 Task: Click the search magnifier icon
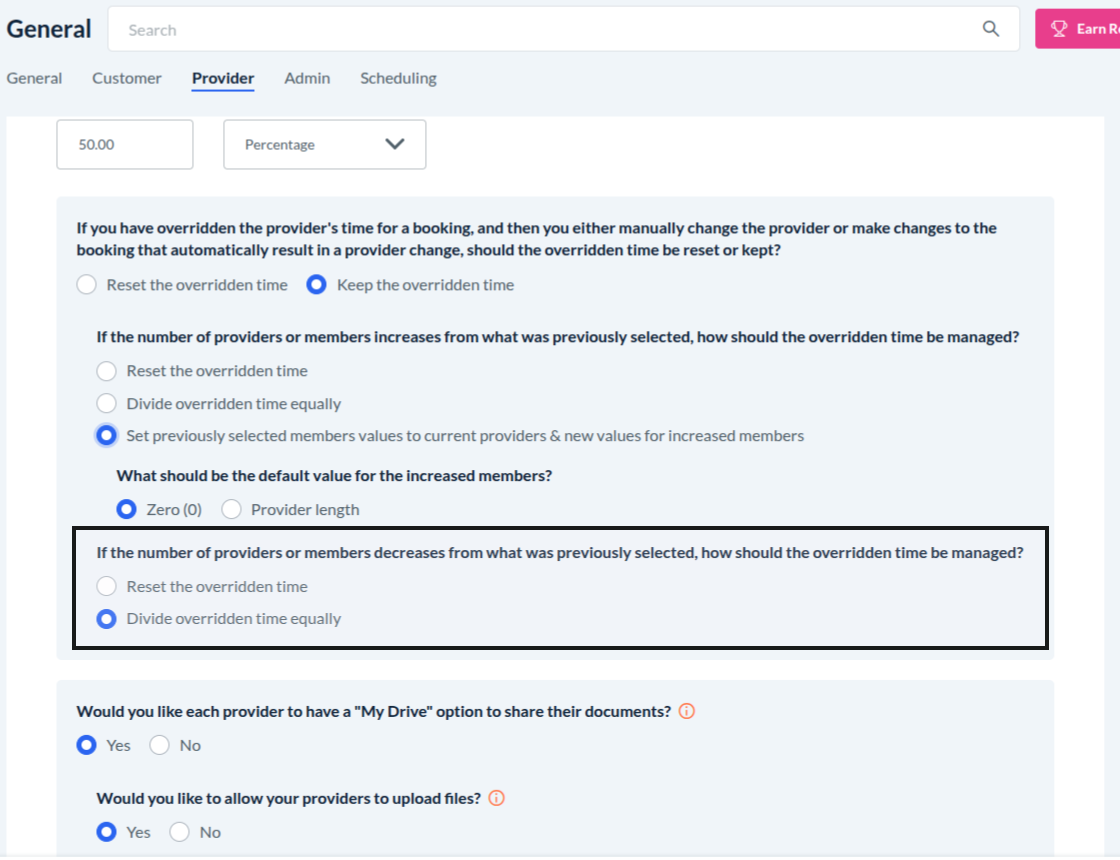point(990,29)
